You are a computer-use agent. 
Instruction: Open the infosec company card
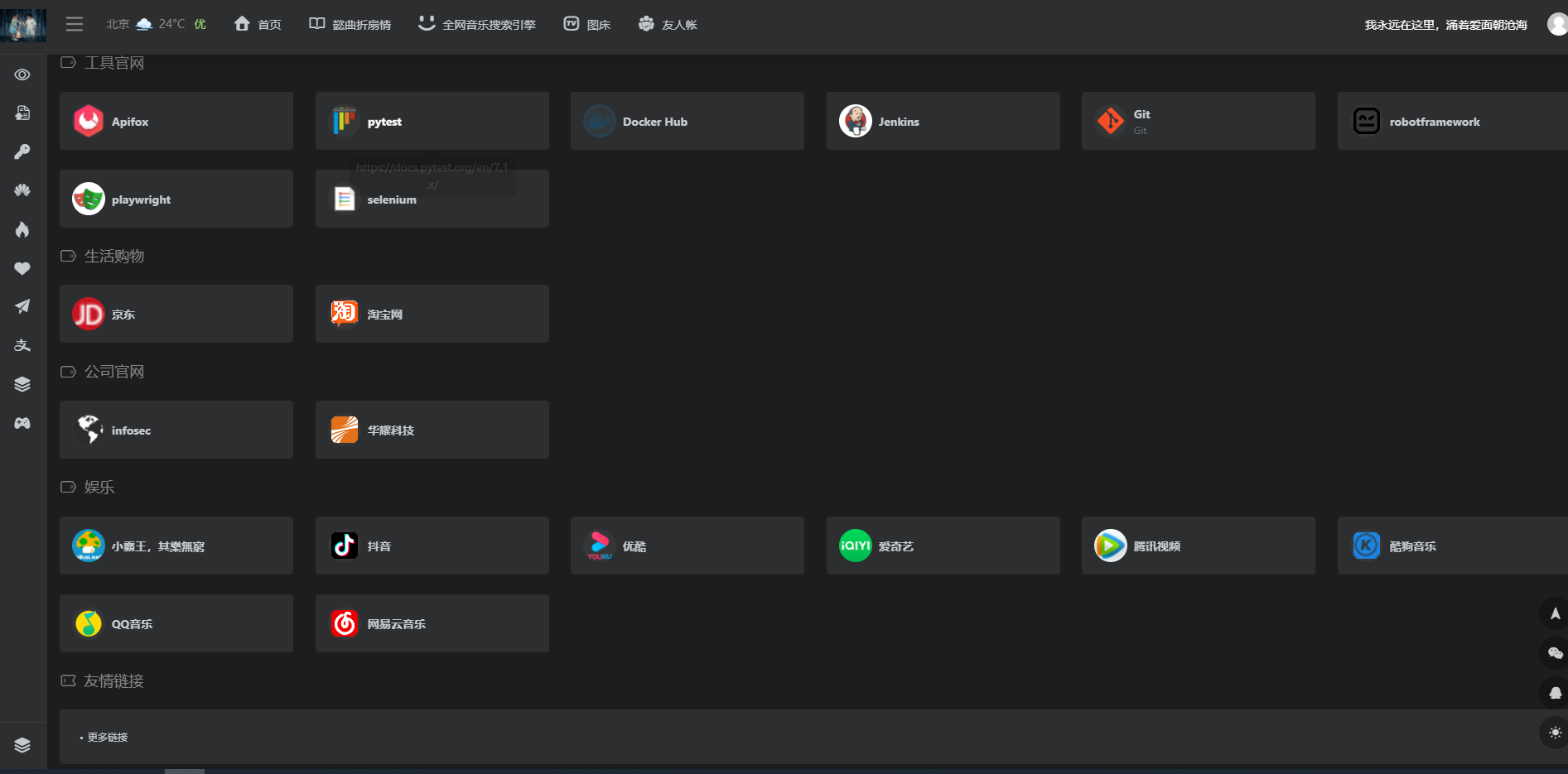coord(176,430)
